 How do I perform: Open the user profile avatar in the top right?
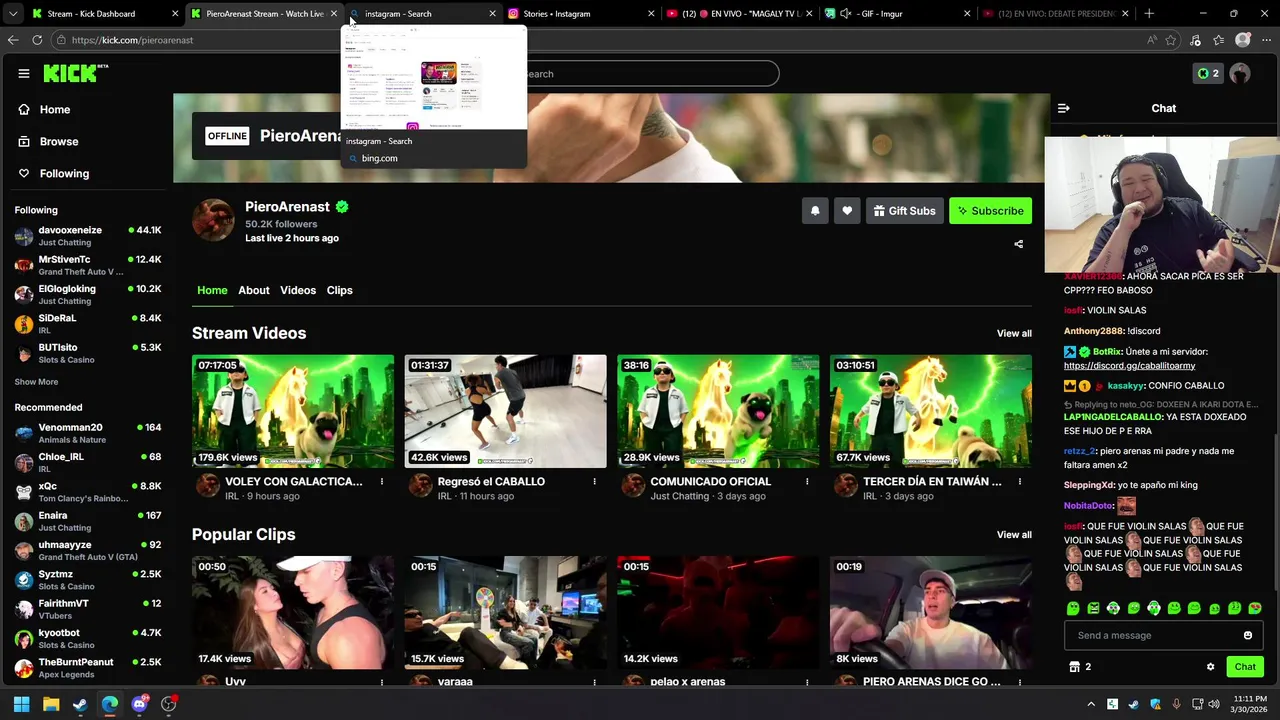[1240, 73]
